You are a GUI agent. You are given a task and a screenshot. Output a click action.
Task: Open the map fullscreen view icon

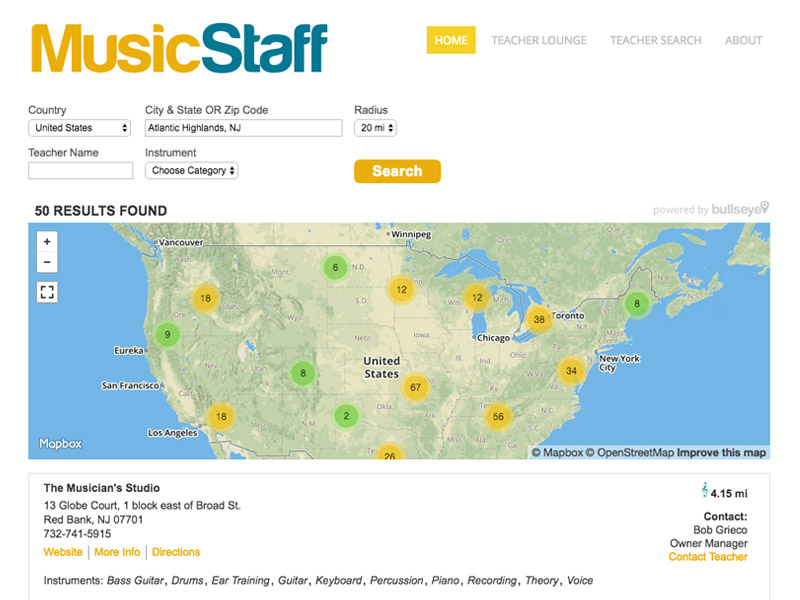(x=47, y=294)
